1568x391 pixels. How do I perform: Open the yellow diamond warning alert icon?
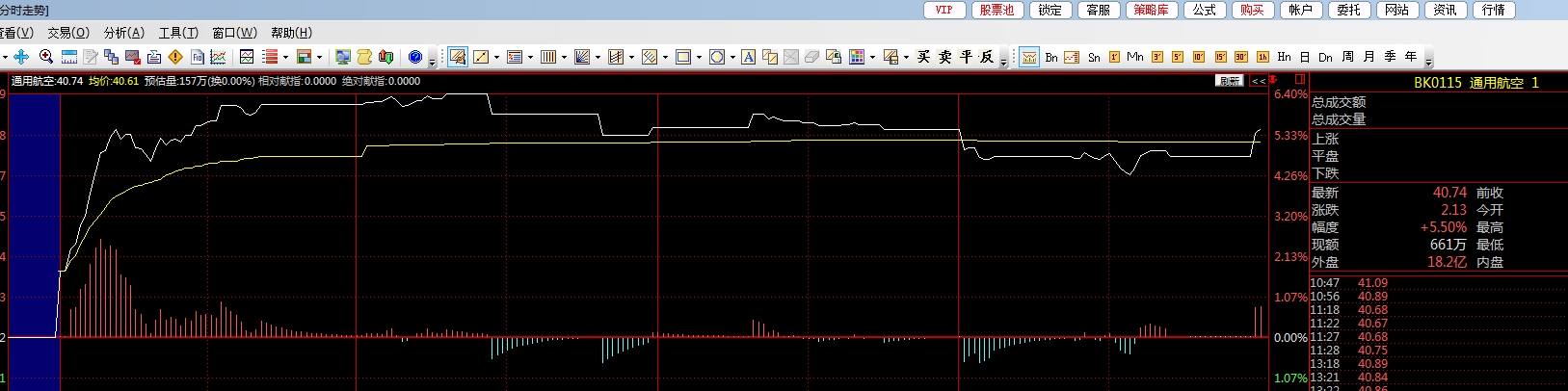pos(175,58)
